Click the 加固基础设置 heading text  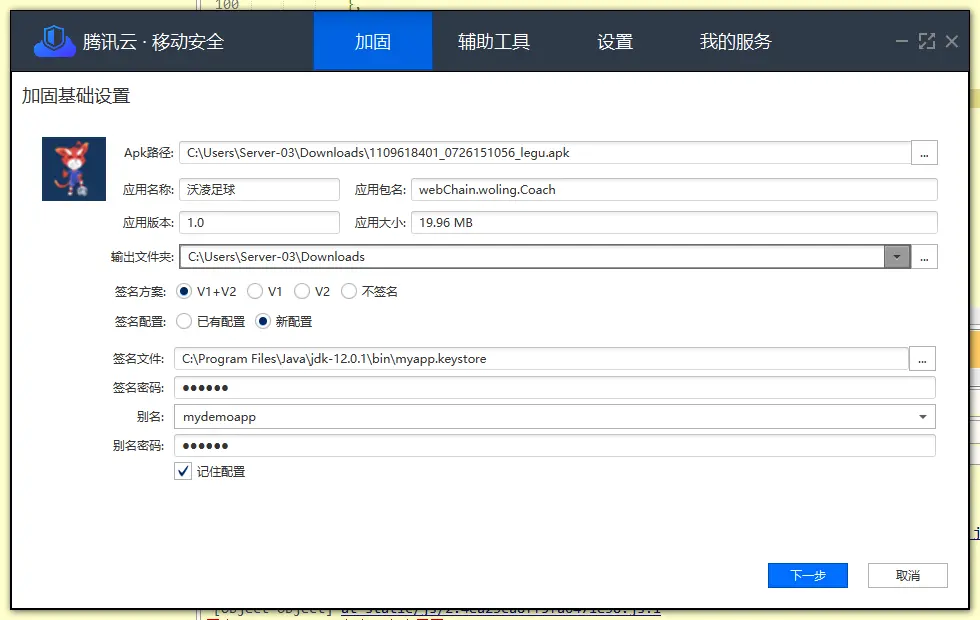[x=76, y=96]
